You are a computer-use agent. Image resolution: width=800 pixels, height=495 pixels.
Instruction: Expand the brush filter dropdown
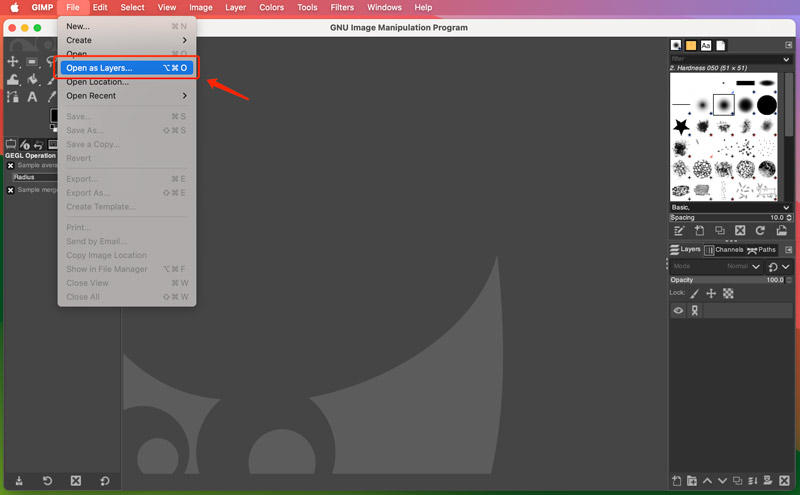tap(786, 59)
